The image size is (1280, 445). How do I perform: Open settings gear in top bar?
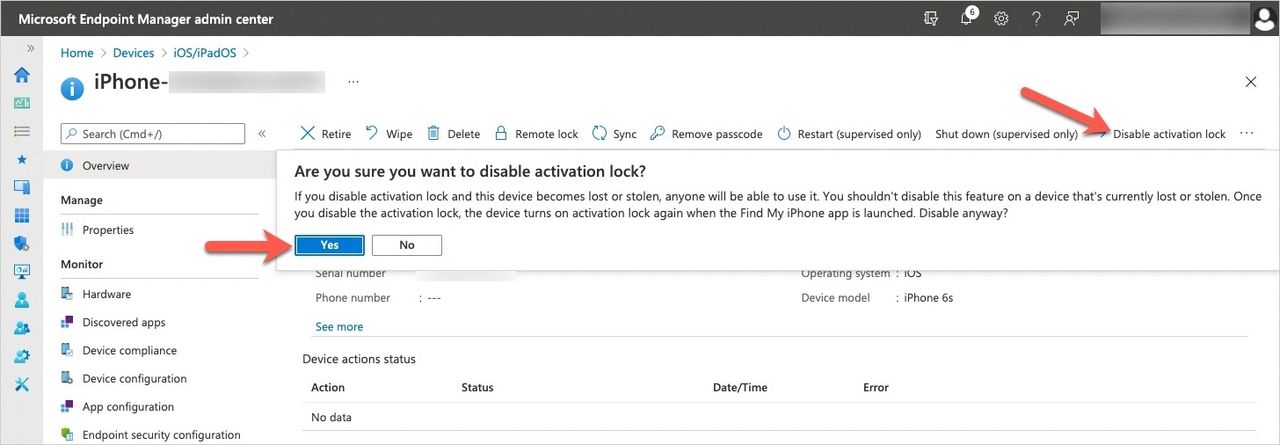click(1001, 19)
